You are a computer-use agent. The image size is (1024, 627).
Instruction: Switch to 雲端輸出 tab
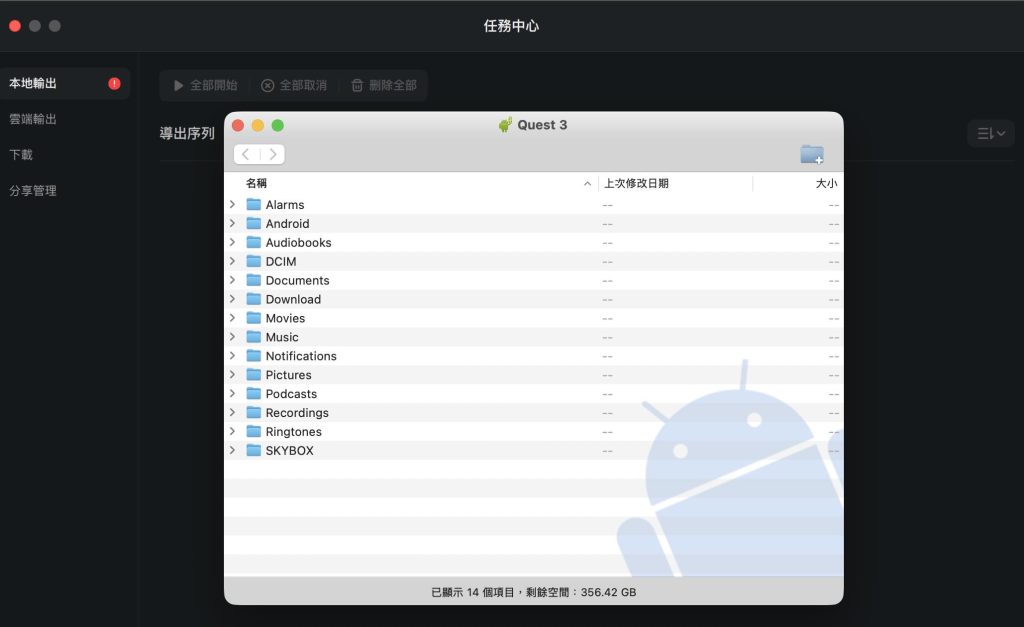(33, 120)
